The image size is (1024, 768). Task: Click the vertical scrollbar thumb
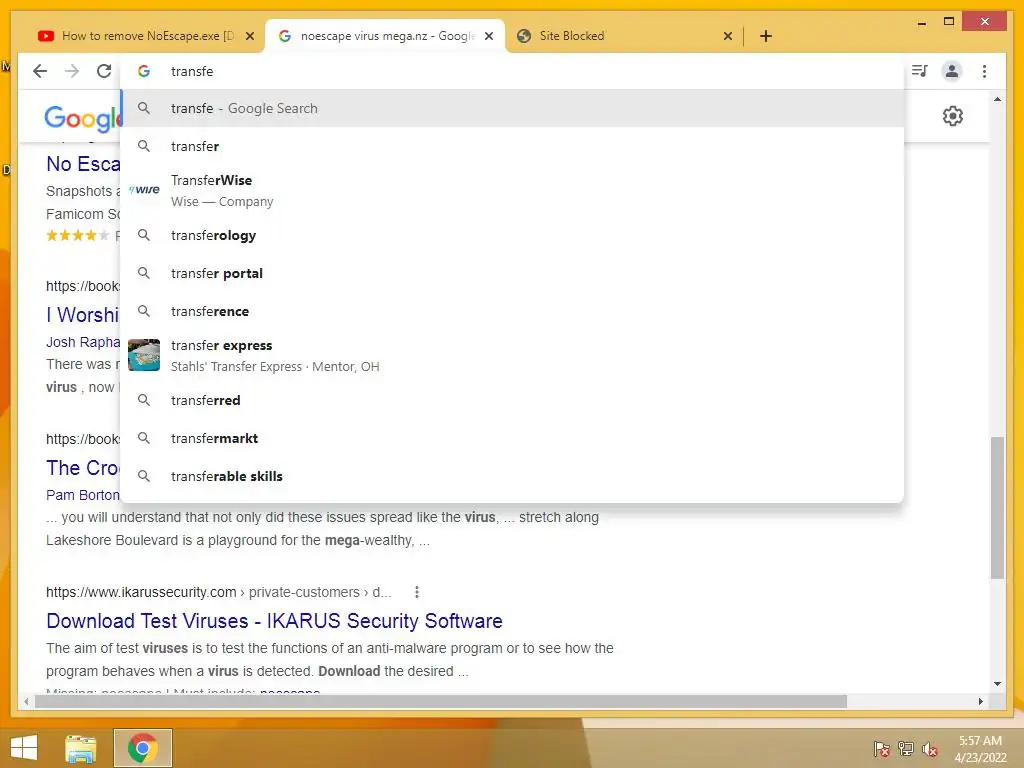[x=997, y=507]
